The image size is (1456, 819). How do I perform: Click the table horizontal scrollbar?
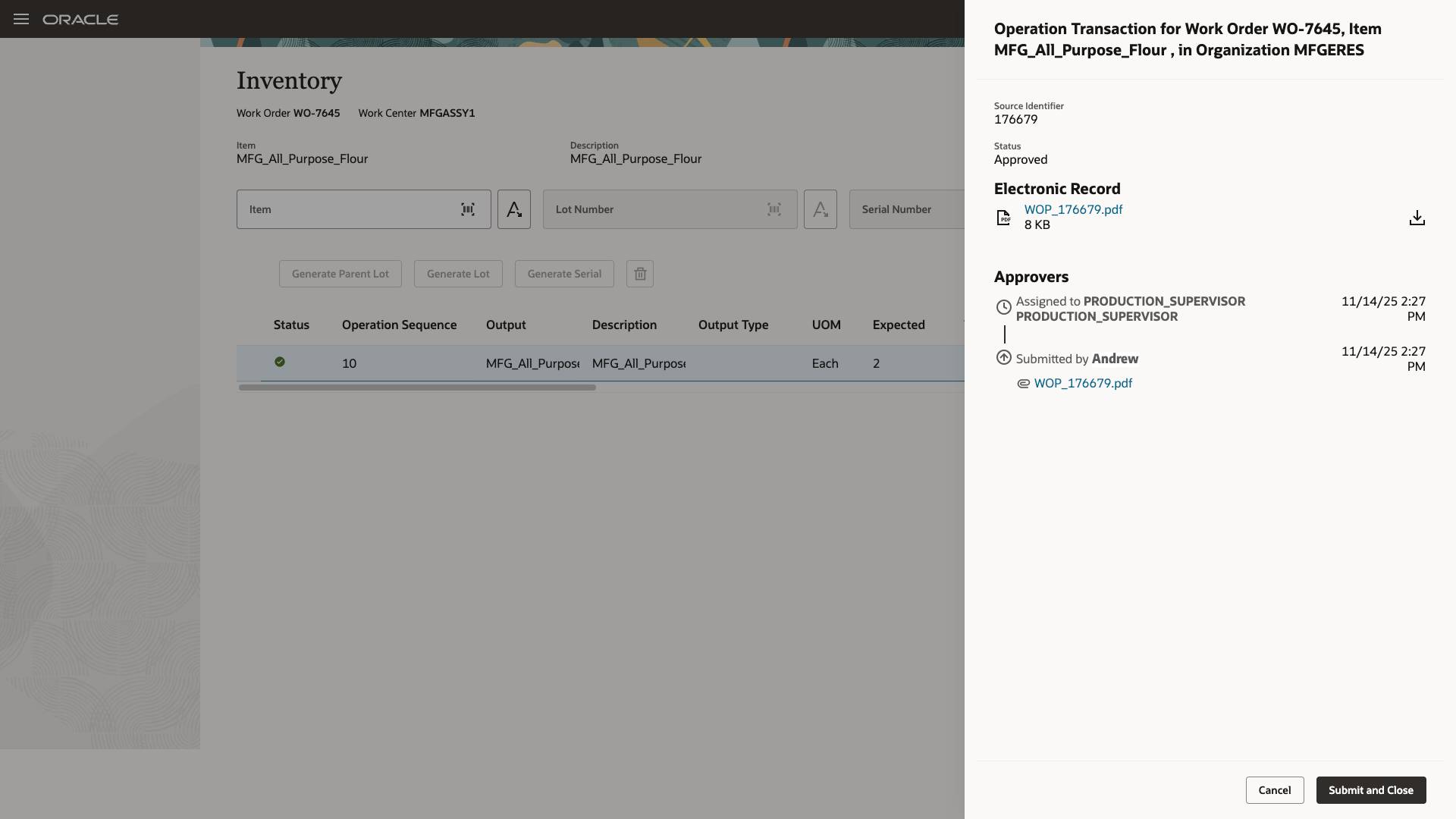pos(417,388)
